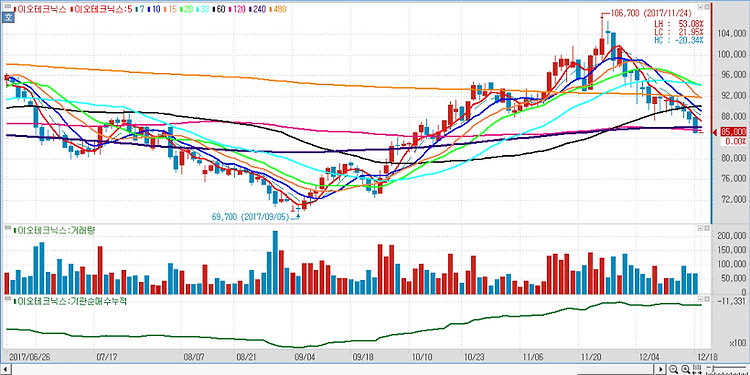Select the 7-day moving average legend
Screen dimensions: 750x375
click(140, 10)
